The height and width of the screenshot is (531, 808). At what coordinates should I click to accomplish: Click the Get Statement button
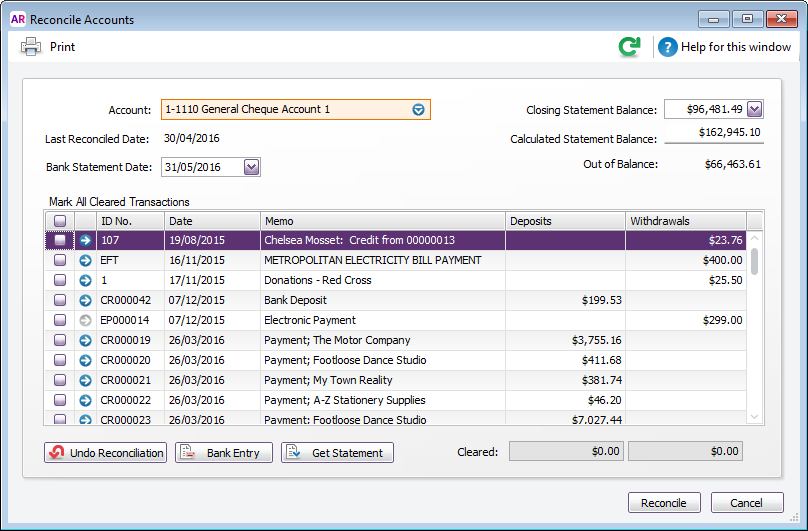point(338,453)
